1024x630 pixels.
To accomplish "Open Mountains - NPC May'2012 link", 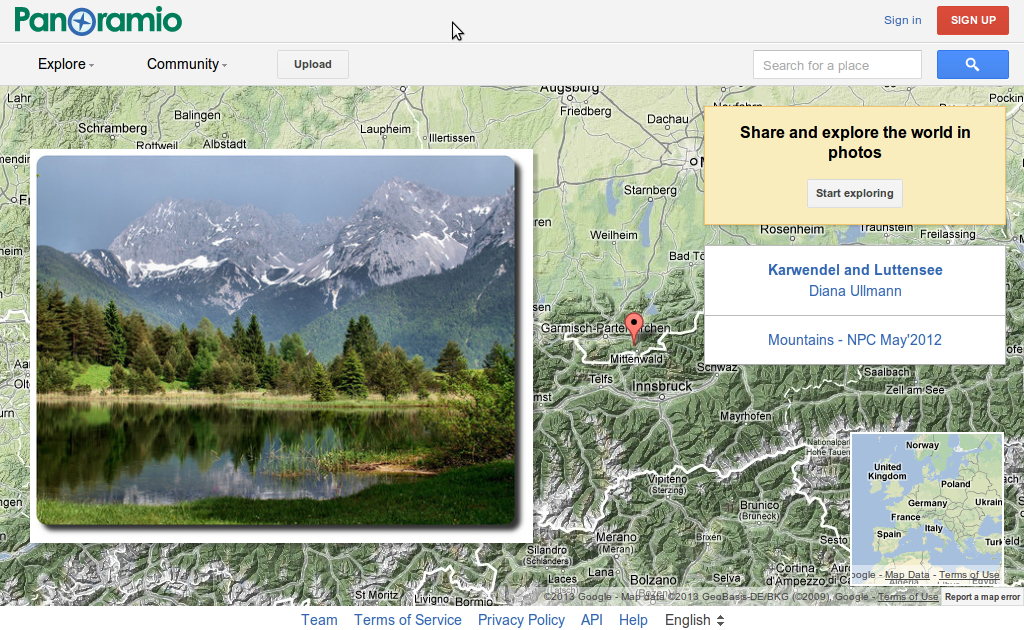I will coord(855,340).
